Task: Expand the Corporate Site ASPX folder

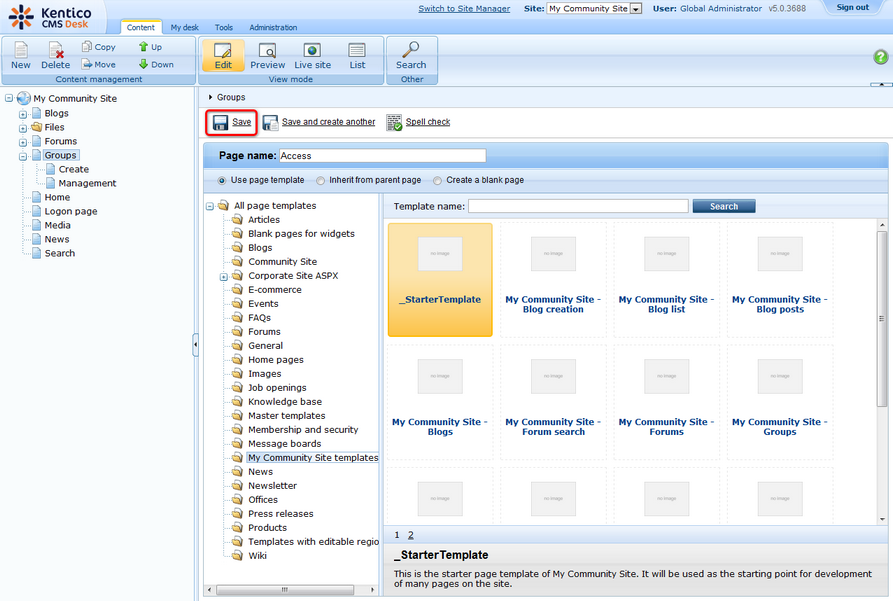Action: (x=224, y=276)
